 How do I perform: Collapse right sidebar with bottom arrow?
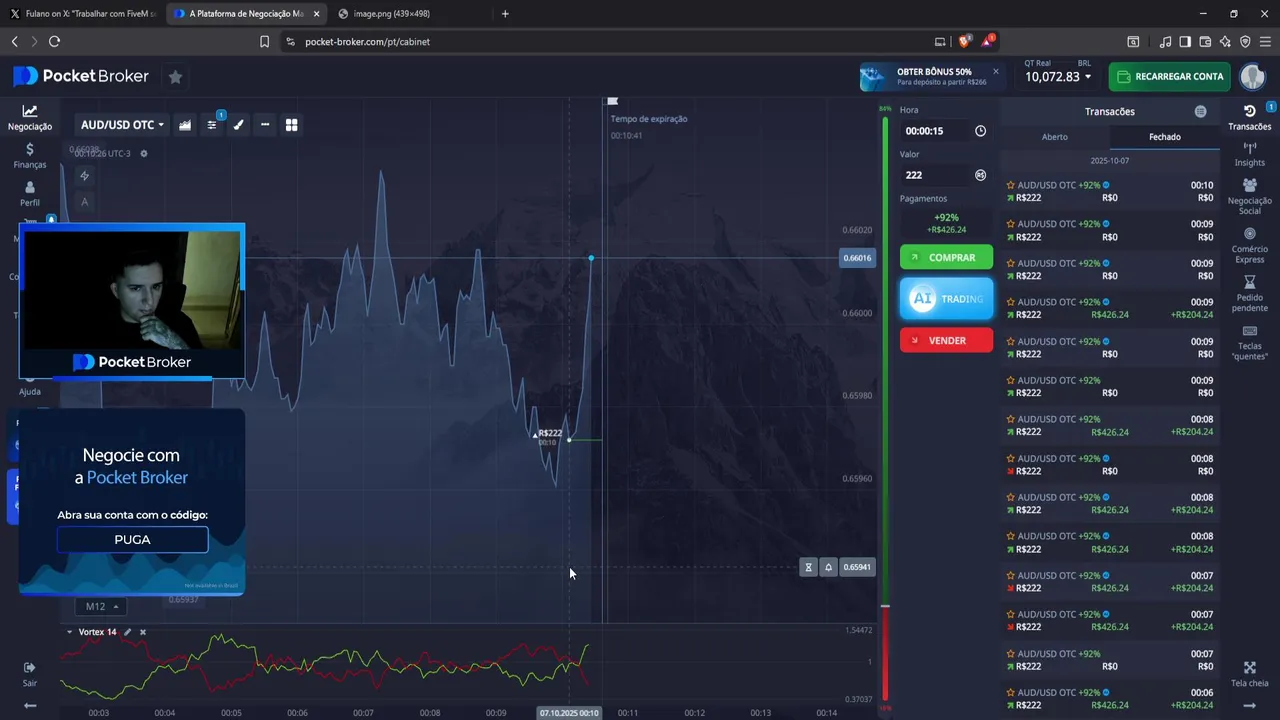pyautogui.click(x=1249, y=705)
